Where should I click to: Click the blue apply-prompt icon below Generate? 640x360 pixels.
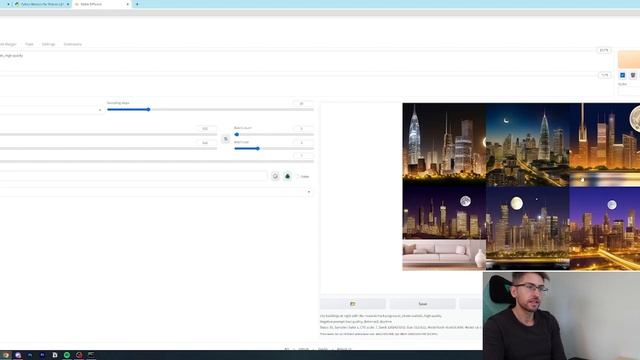pyautogui.click(x=622, y=75)
